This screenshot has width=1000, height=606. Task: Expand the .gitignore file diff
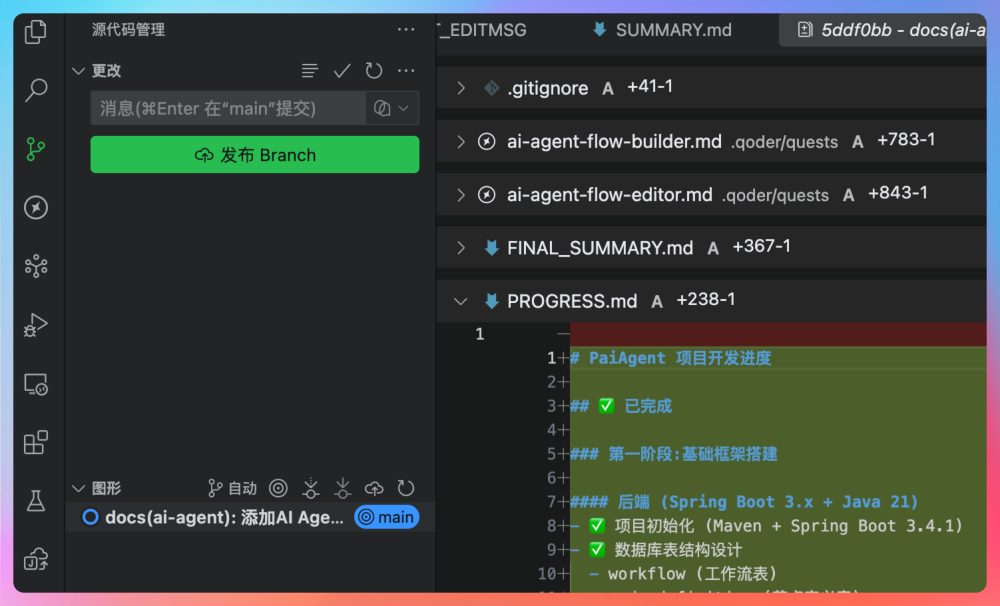coord(461,88)
